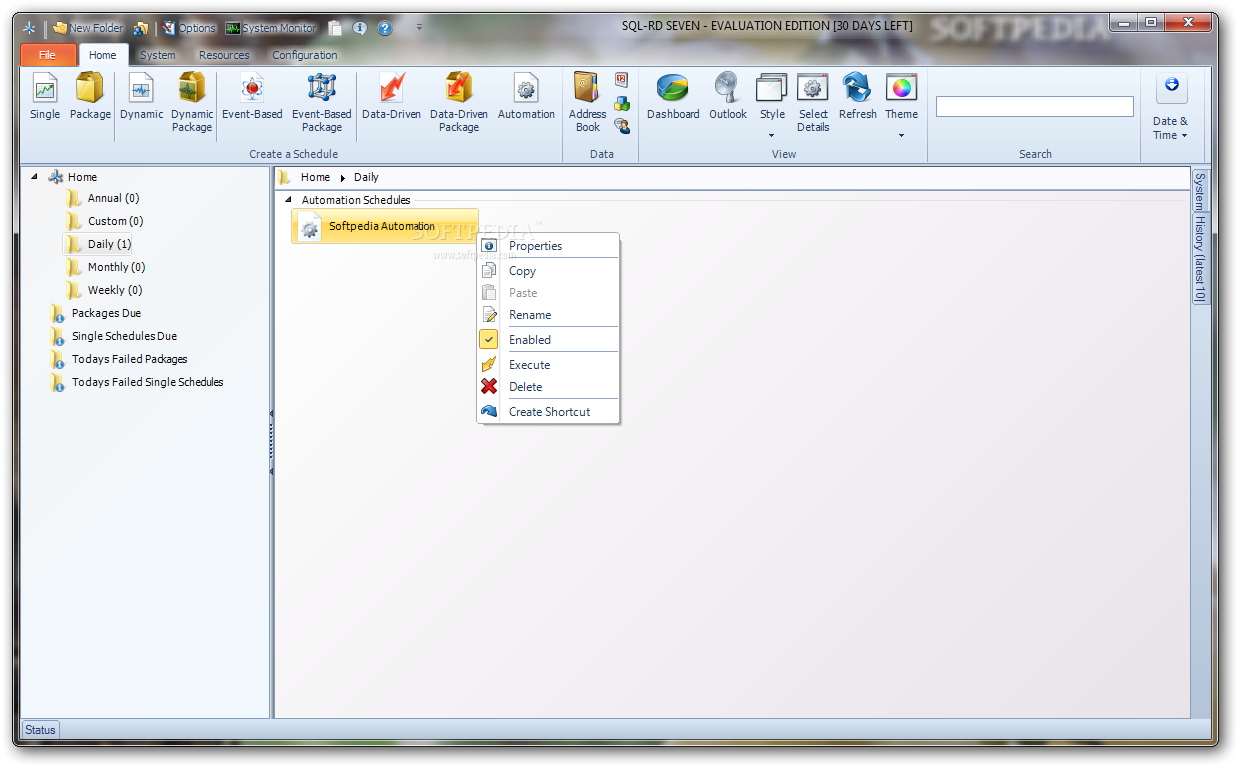The width and height of the screenshot is (1239, 767).
Task: Choose Delete from the context menu
Action: [x=548, y=387]
